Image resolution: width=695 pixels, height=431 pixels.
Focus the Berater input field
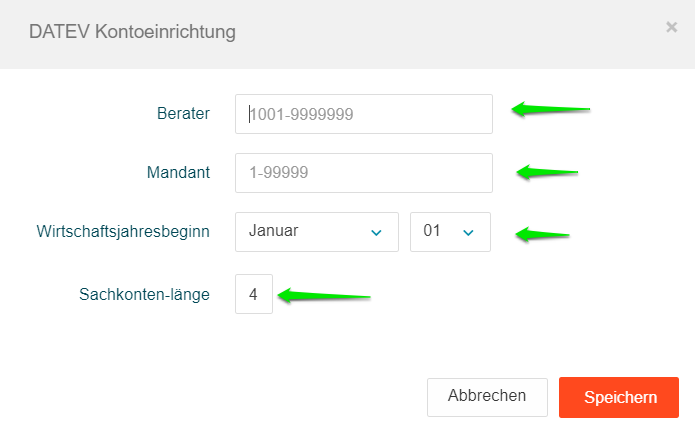[x=364, y=114]
